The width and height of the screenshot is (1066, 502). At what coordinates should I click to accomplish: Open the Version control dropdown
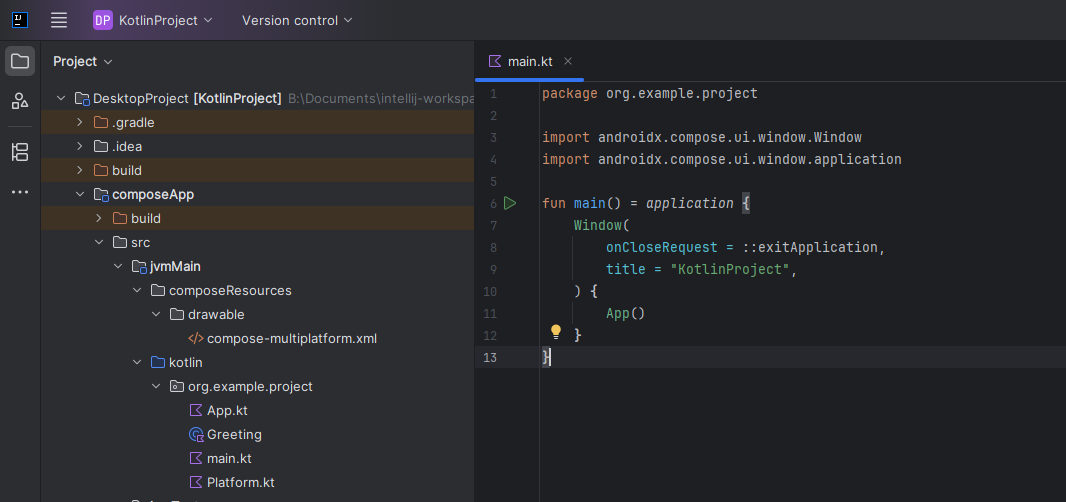[297, 20]
